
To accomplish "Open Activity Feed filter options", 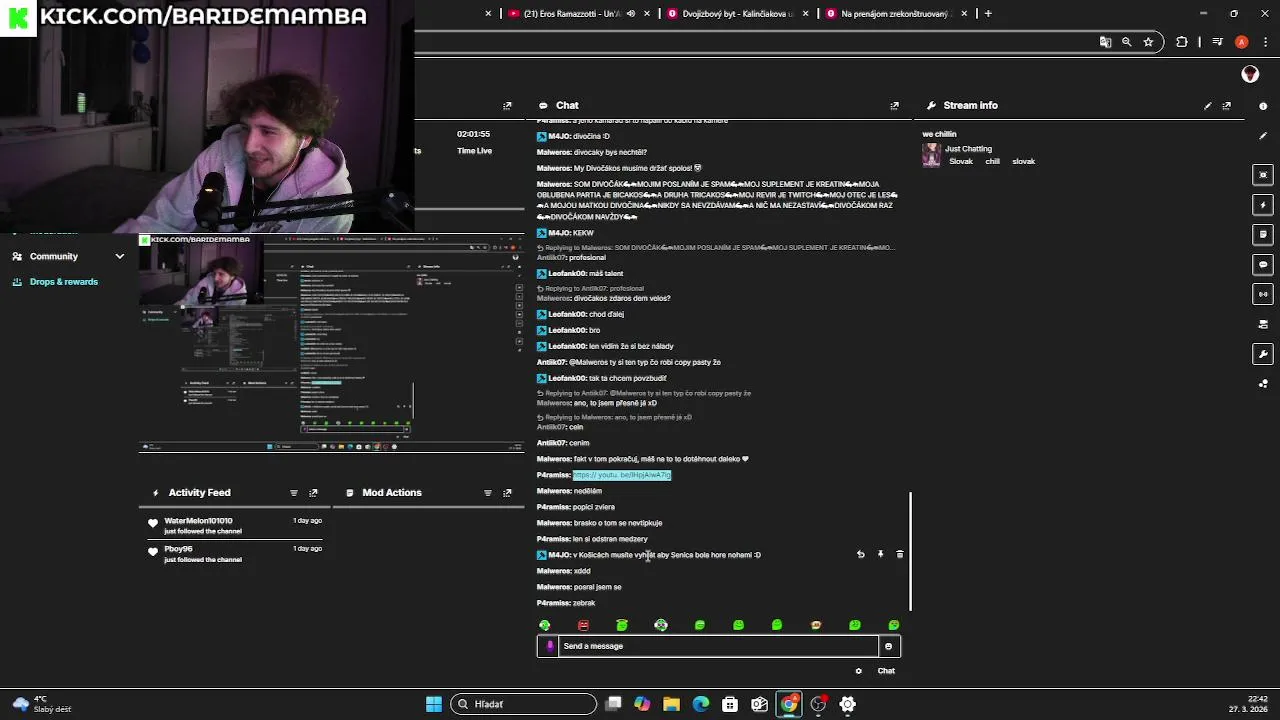I will (293, 493).
